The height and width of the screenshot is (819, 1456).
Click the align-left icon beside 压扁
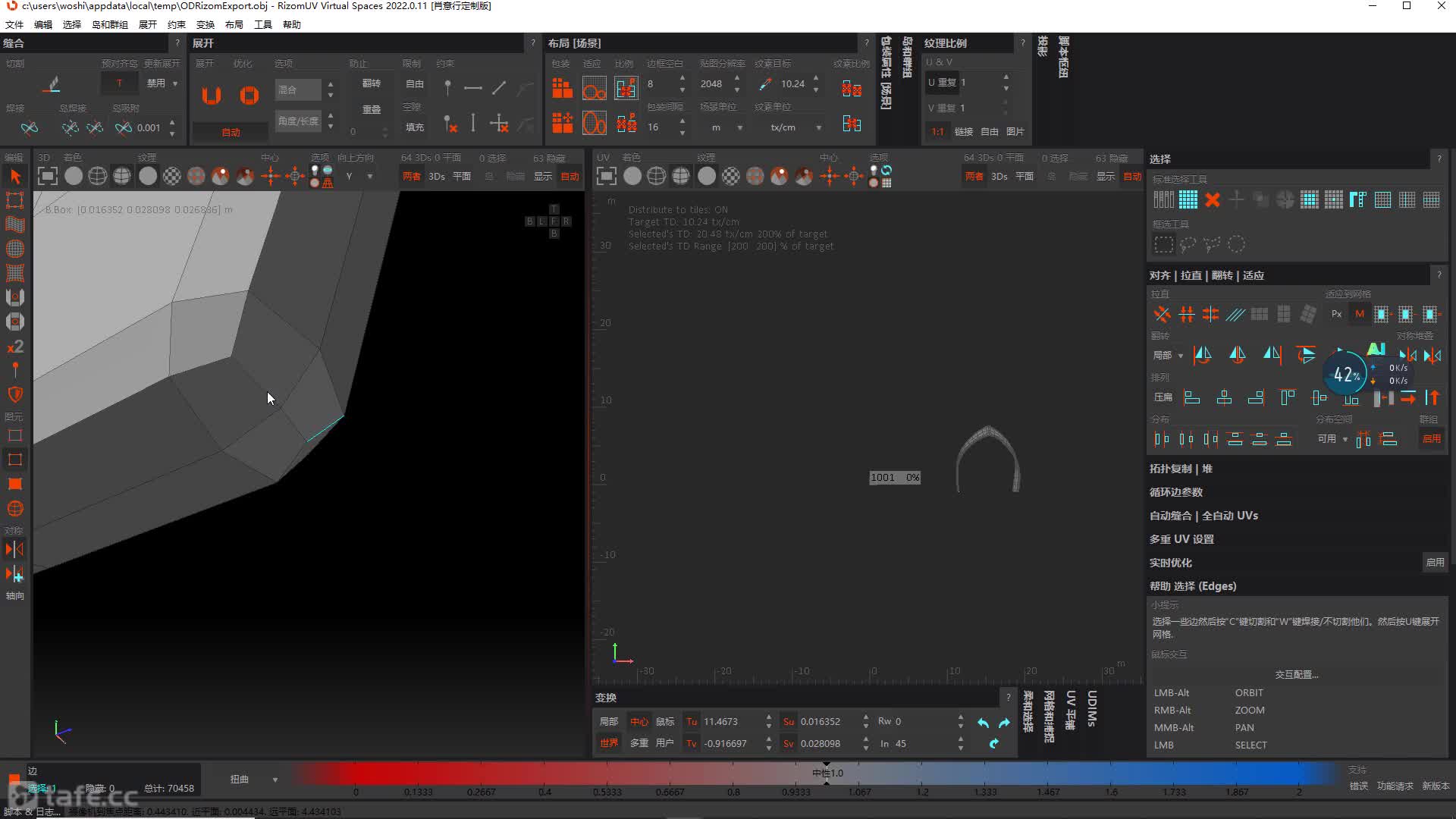tap(1192, 397)
